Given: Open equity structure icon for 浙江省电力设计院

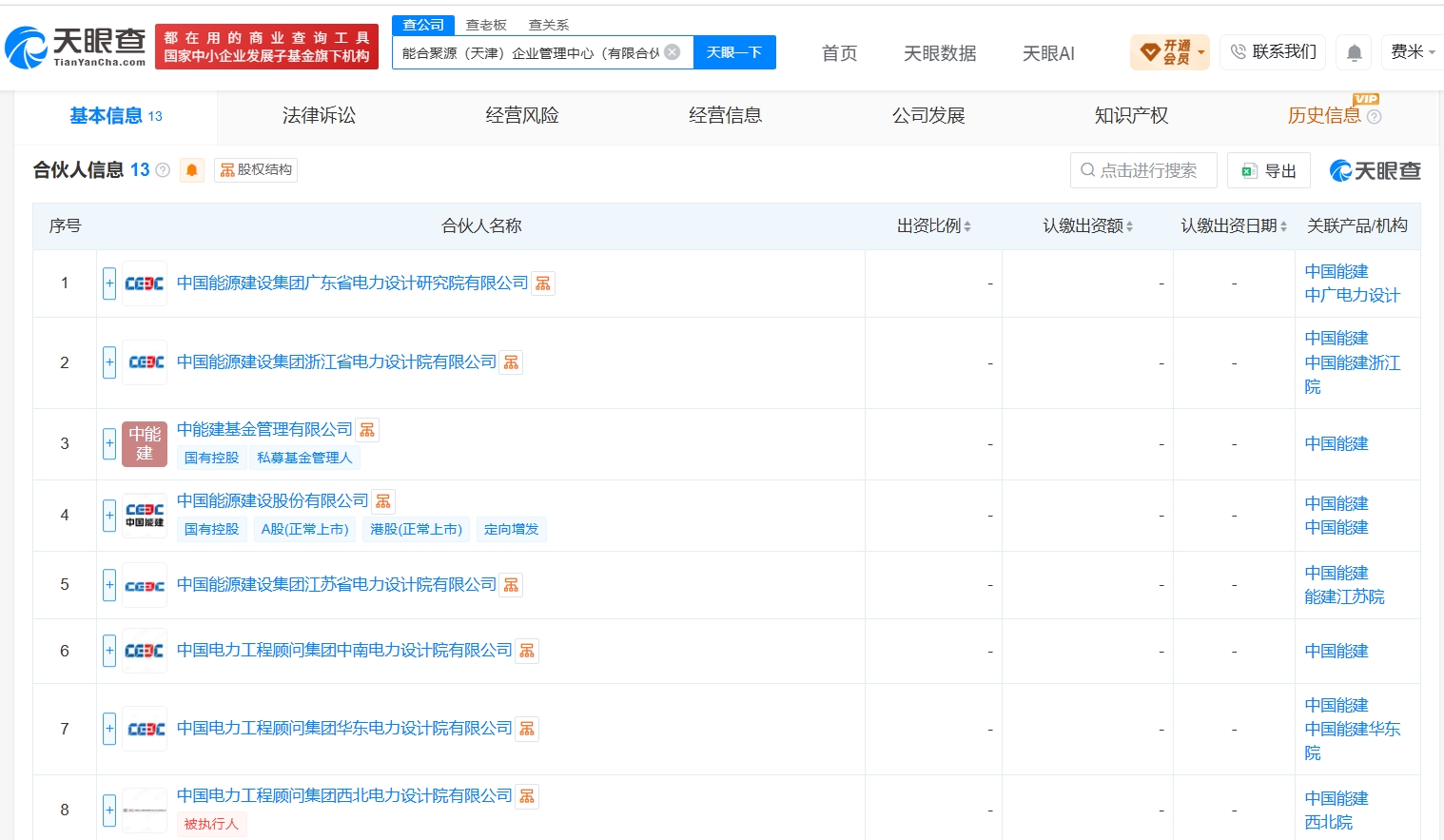Looking at the screenshot, I should [x=511, y=362].
